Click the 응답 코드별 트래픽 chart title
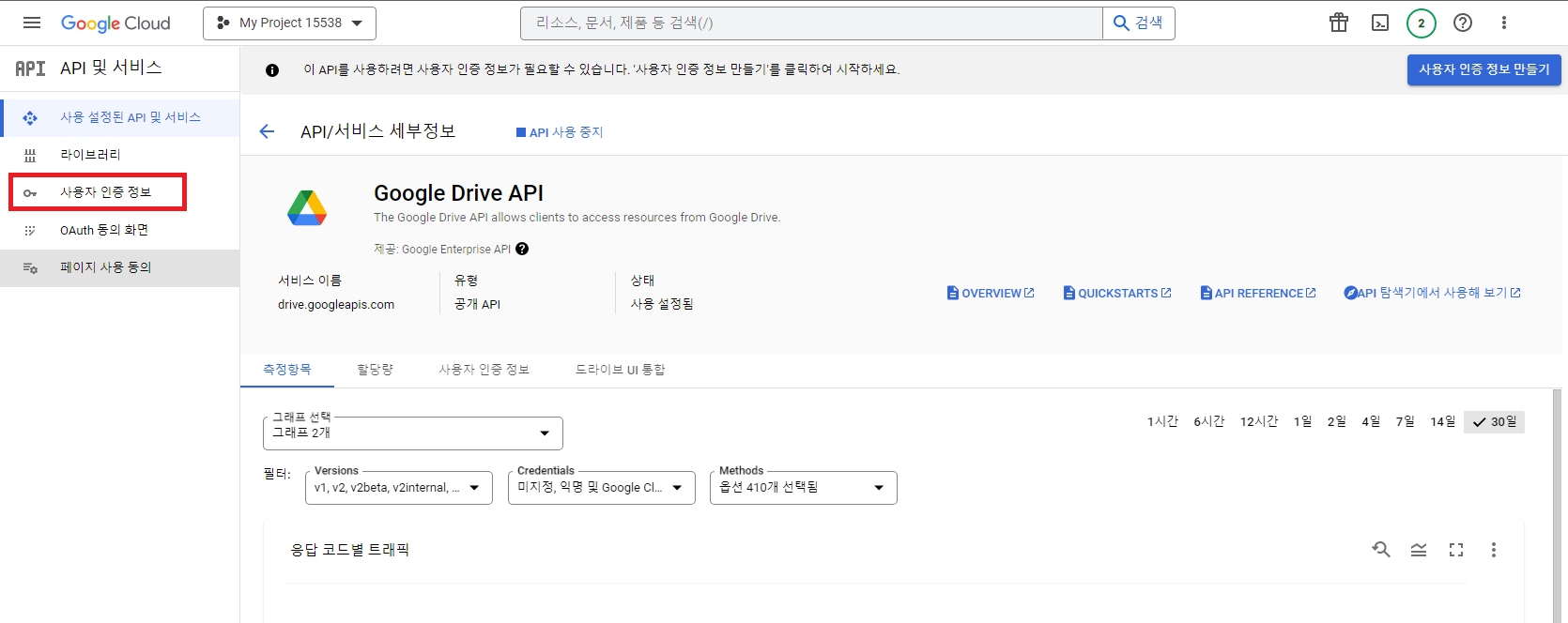Viewport: 1568px width, 623px height. point(350,550)
